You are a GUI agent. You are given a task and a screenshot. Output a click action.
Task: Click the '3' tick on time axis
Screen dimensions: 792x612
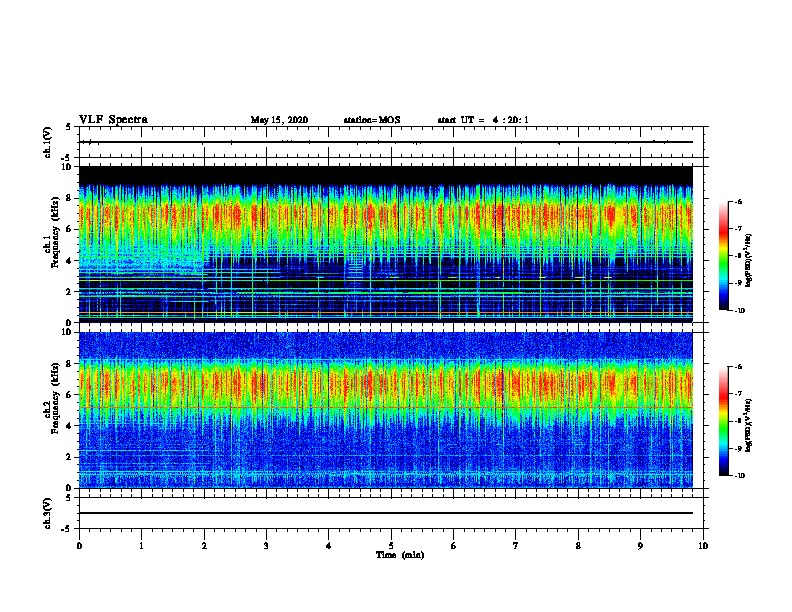[x=266, y=546]
